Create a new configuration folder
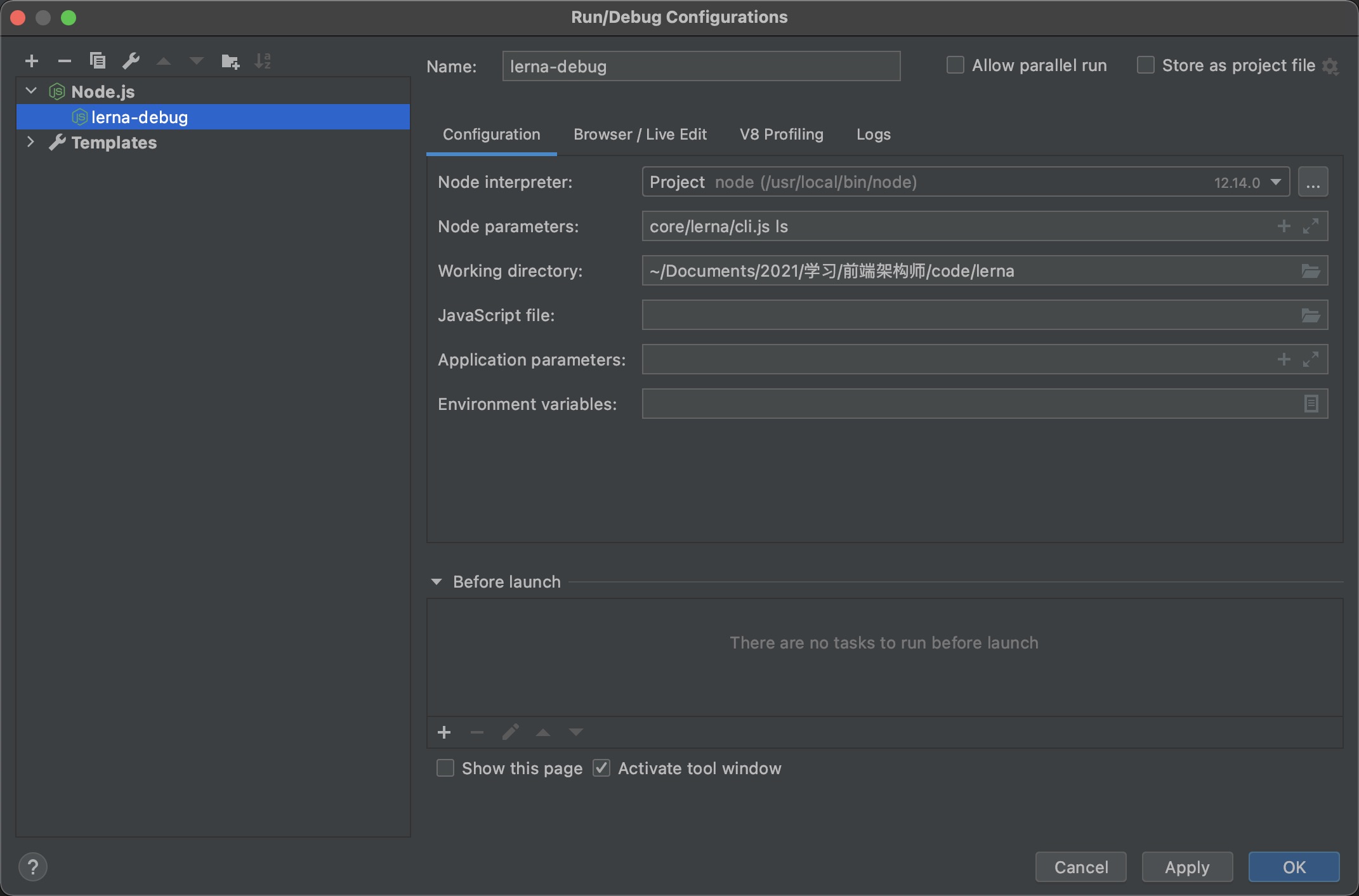Image resolution: width=1359 pixels, height=896 pixels. [x=230, y=62]
